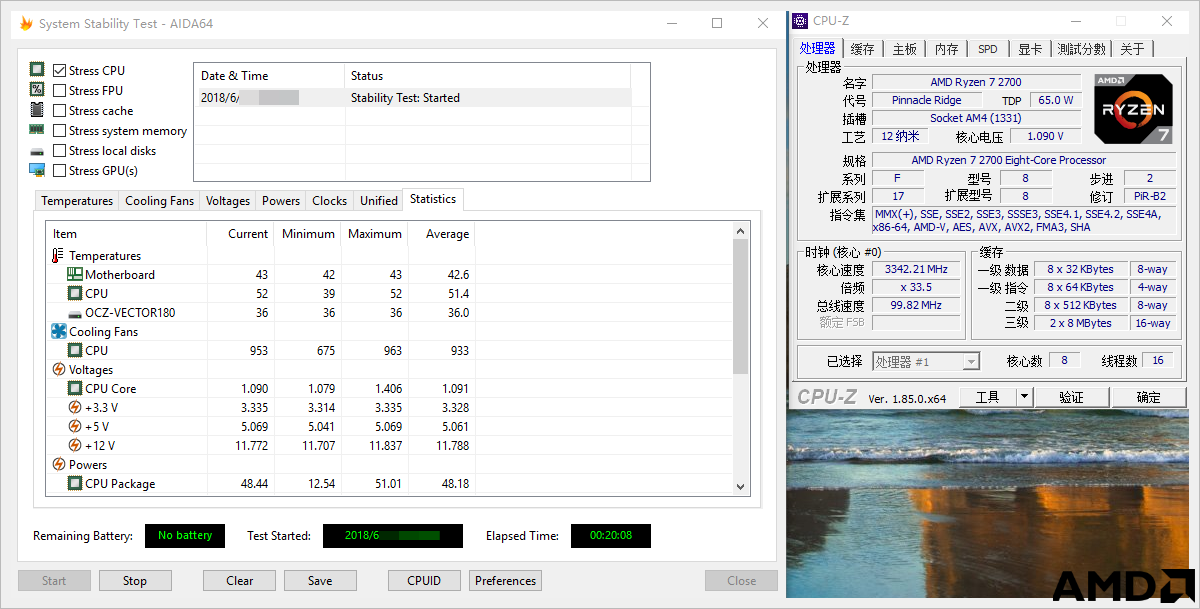Click the scroll up arrow of statistics list

point(741,232)
